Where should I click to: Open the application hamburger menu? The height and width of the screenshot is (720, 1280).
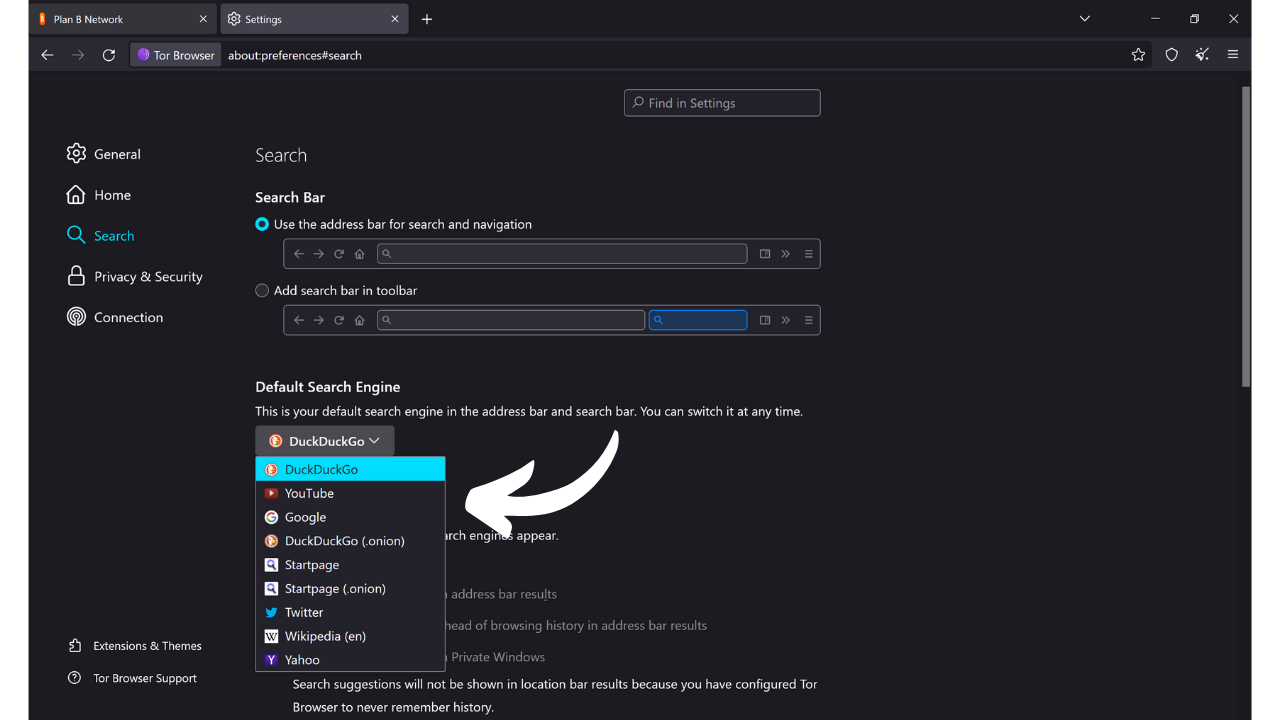(x=1233, y=55)
